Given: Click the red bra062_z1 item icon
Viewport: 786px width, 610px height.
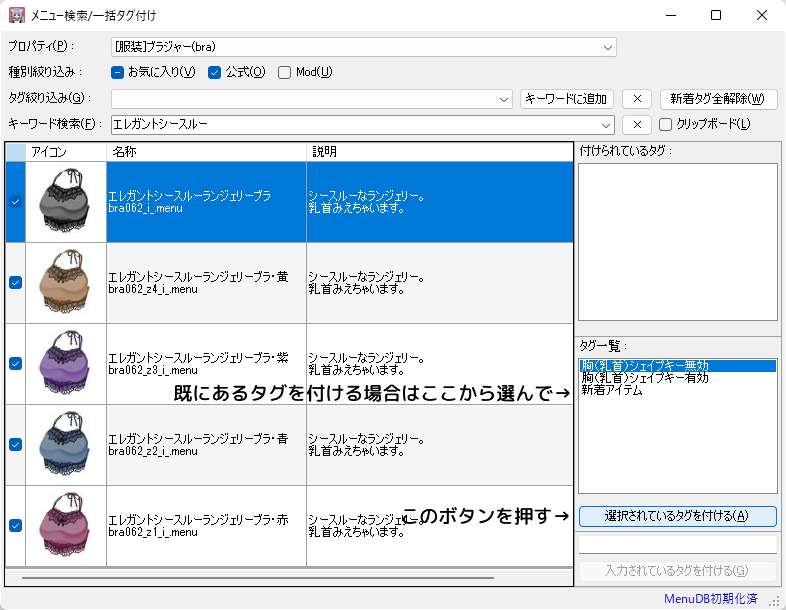Looking at the screenshot, I should [66, 526].
